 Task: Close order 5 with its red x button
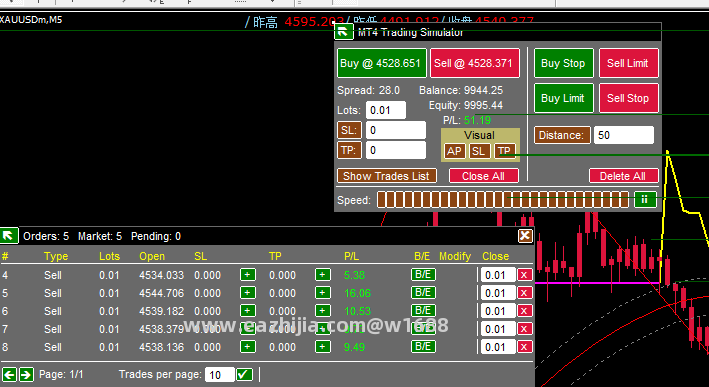click(x=525, y=293)
